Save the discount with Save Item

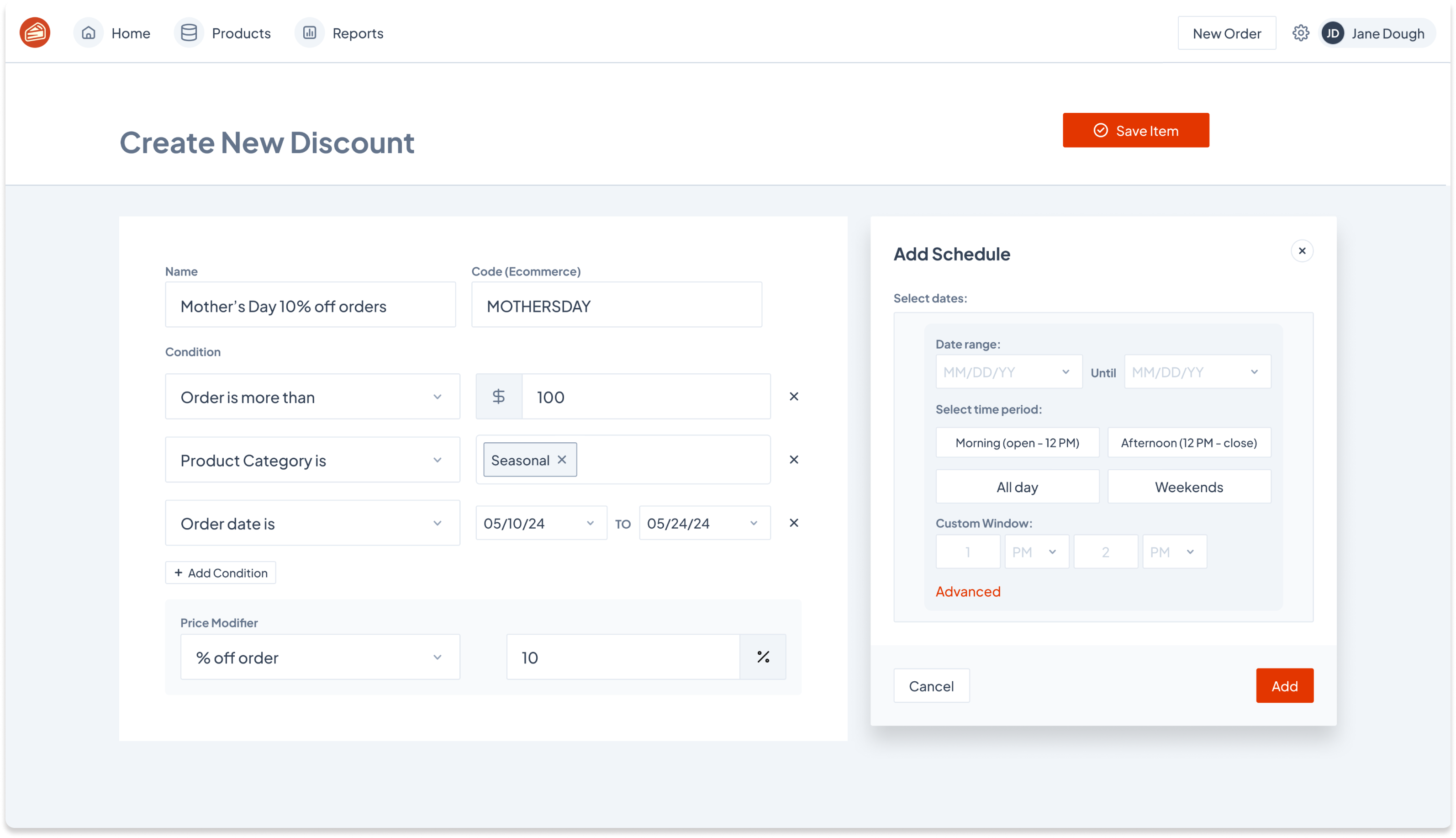[x=1135, y=130]
